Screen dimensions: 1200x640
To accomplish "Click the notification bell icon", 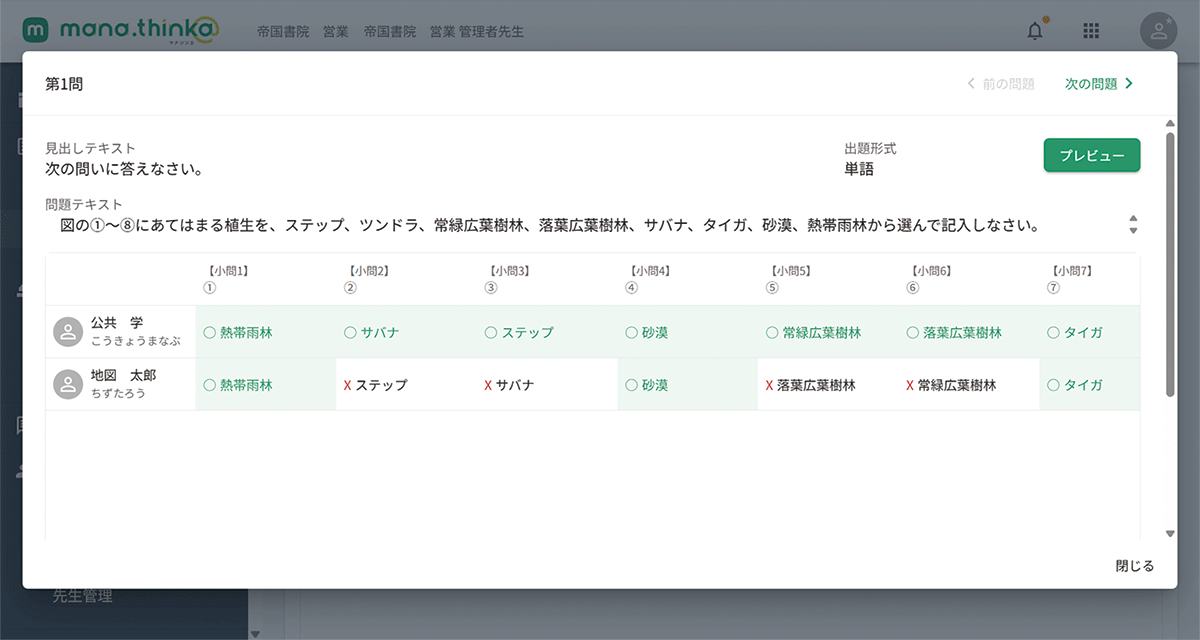I will pyautogui.click(x=1035, y=31).
